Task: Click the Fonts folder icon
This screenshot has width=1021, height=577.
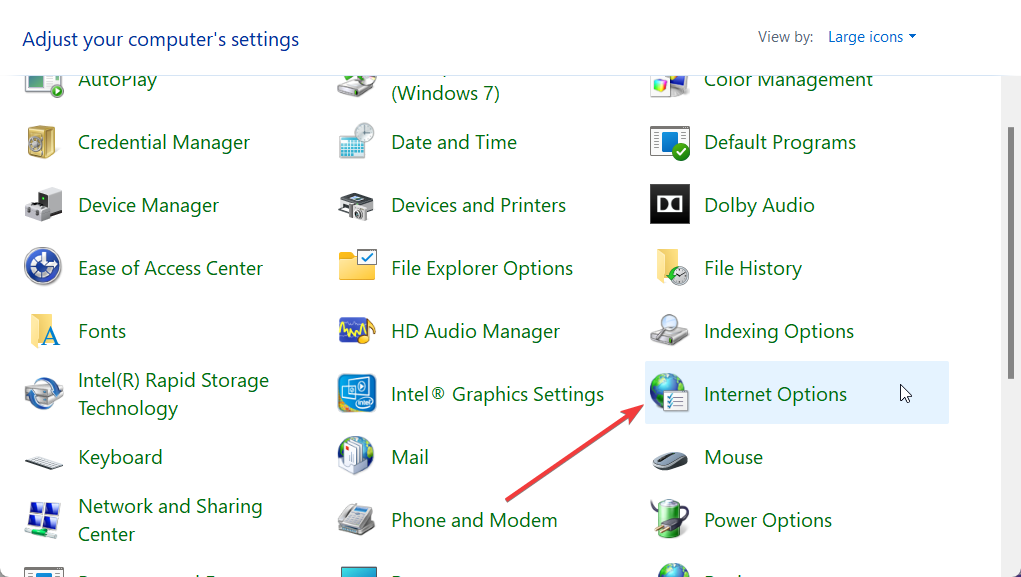Action: [44, 331]
